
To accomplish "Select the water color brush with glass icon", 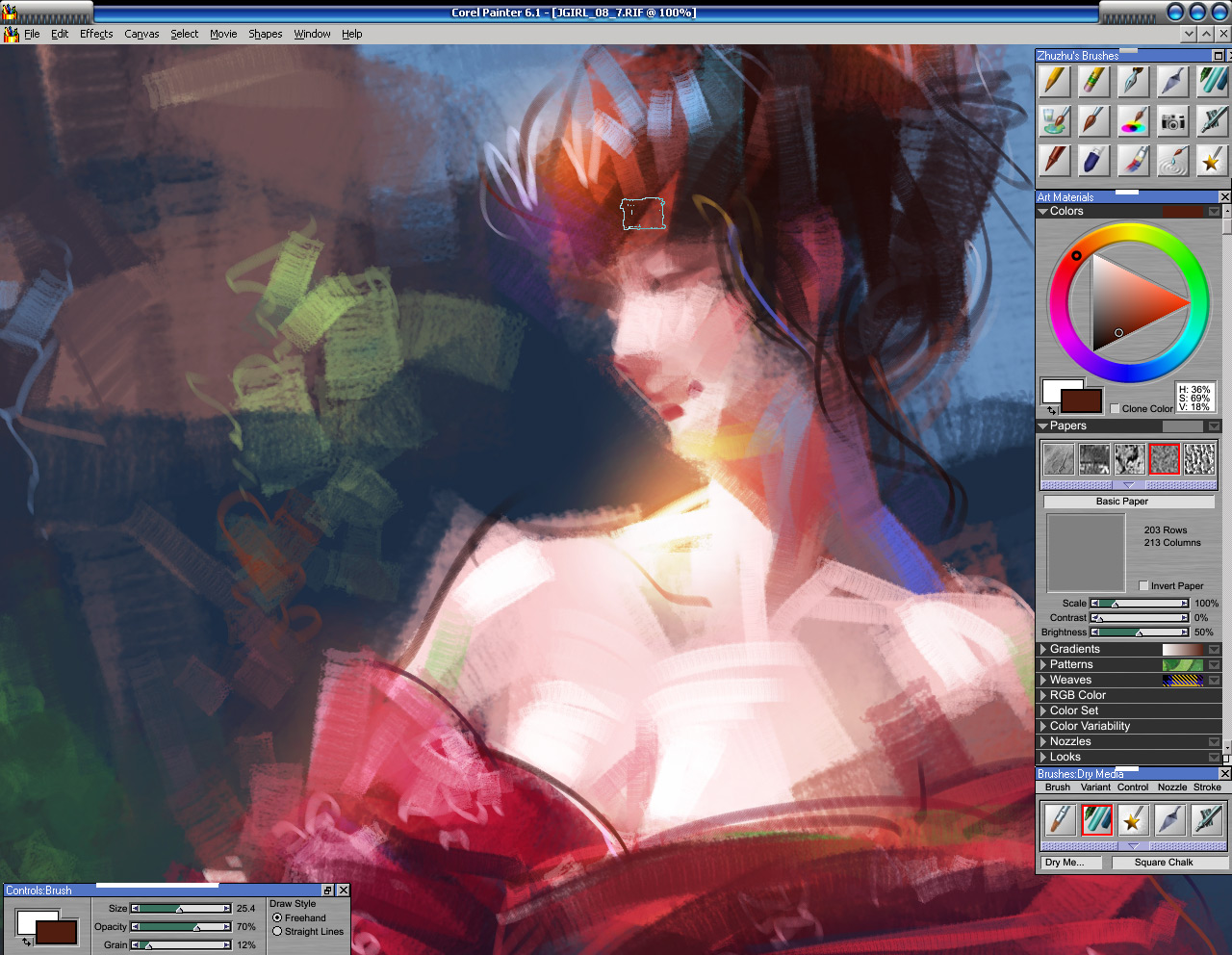I will point(1056,121).
